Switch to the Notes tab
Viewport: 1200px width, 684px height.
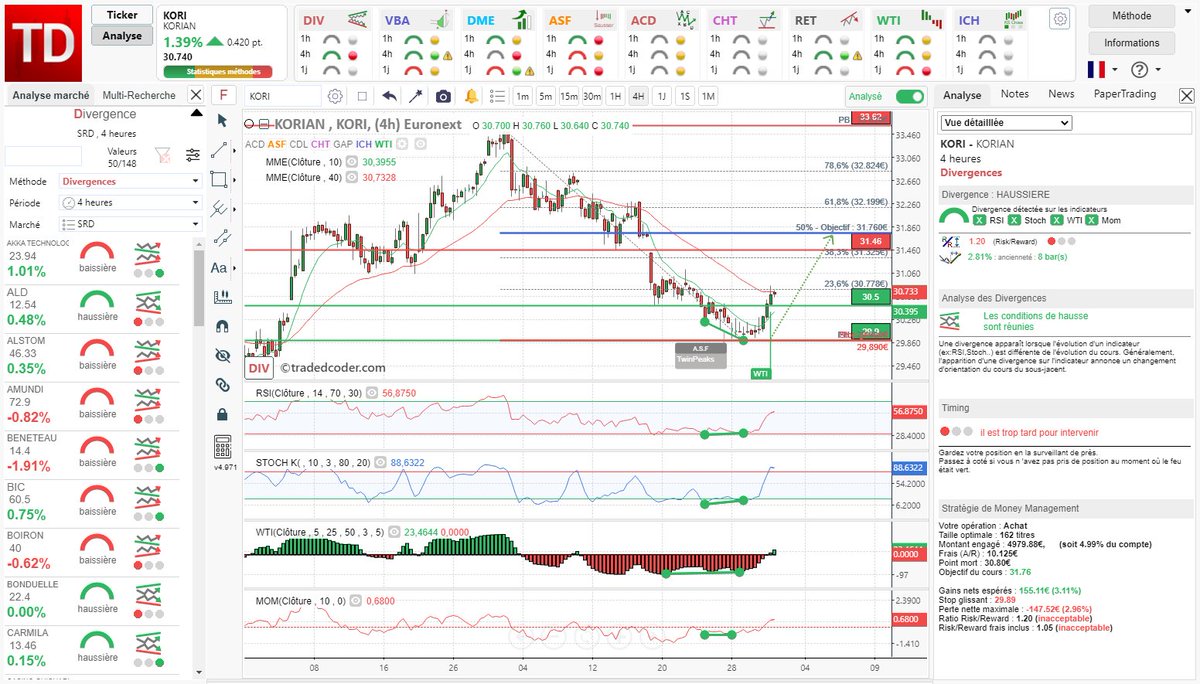(1014, 94)
